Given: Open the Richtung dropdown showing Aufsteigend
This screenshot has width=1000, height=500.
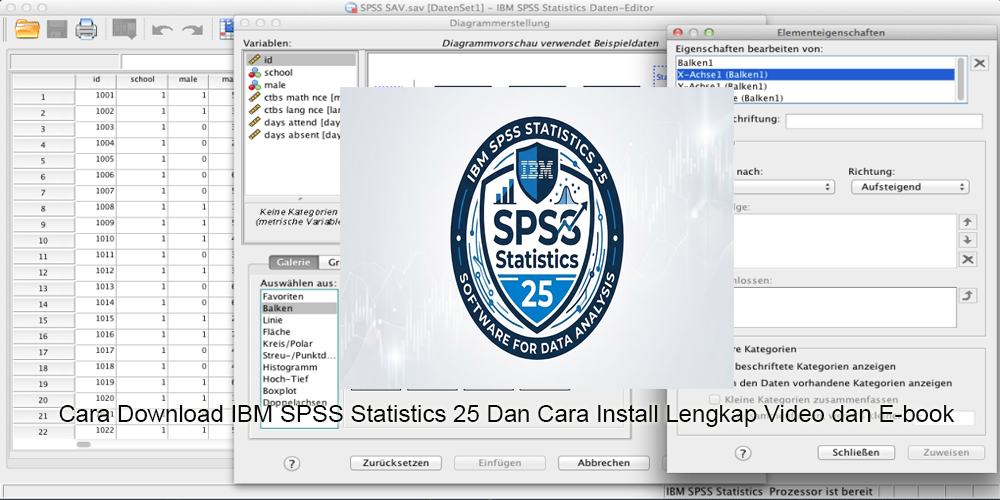Looking at the screenshot, I should 910,187.
